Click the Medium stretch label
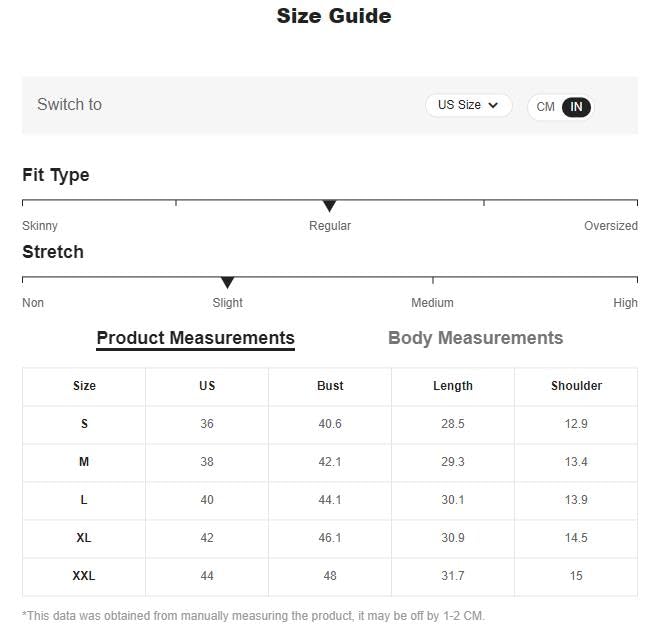Viewport: 666px width, 632px height. point(432,303)
